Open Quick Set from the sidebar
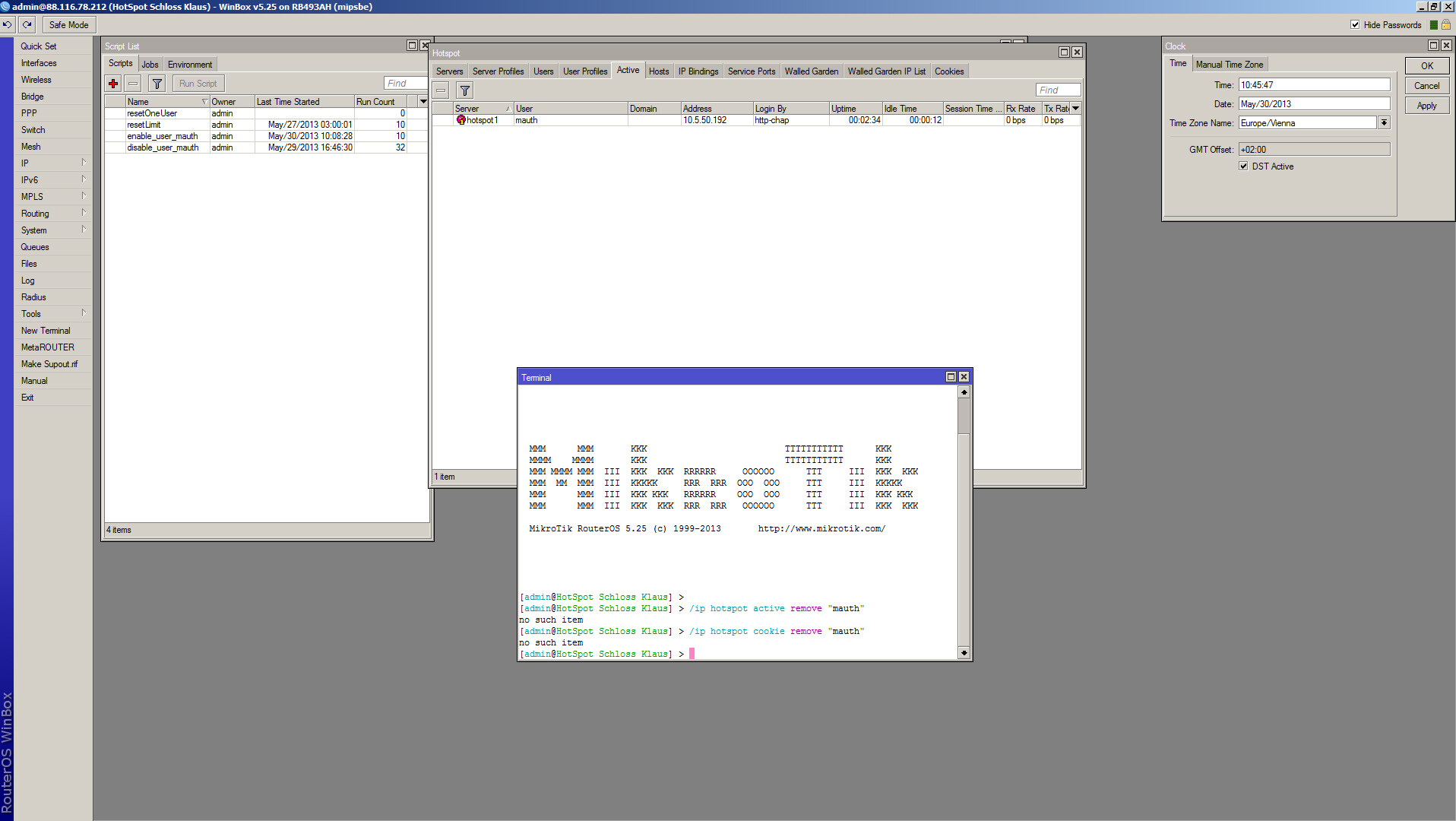 click(52, 46)
